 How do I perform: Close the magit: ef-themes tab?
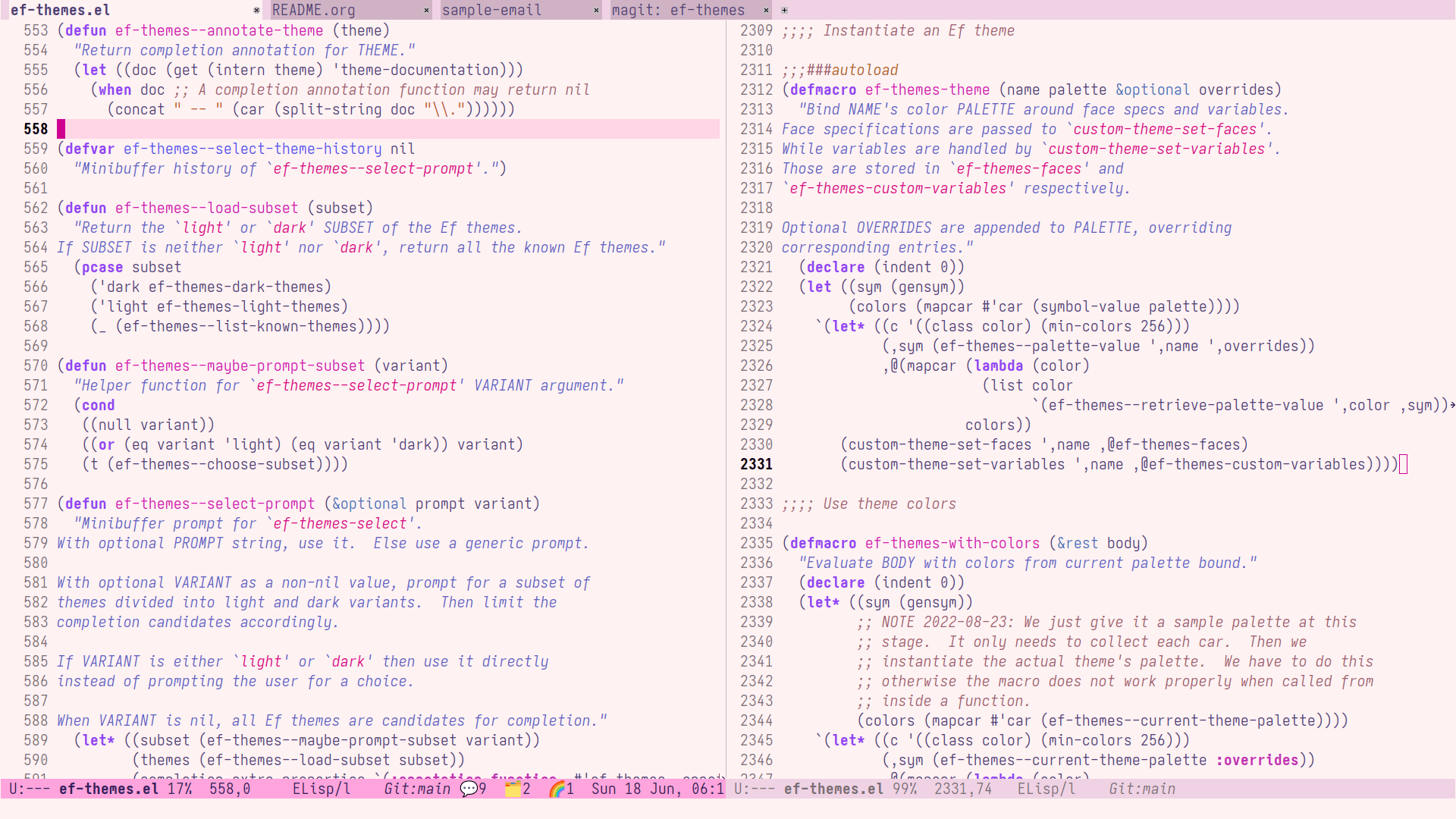point(766,11)
